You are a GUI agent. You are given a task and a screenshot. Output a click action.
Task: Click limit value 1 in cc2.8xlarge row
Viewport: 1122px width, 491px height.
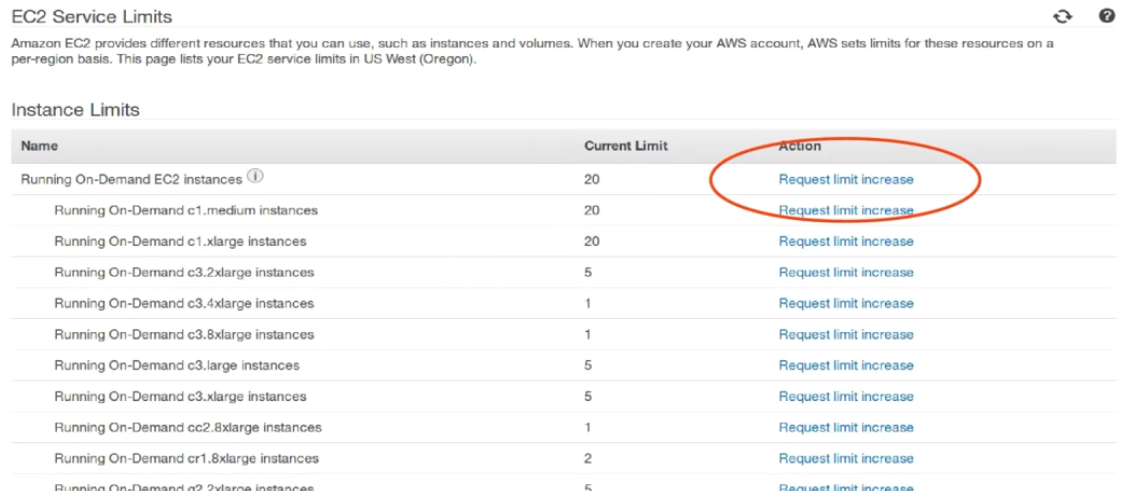click(x=588, y=427)
